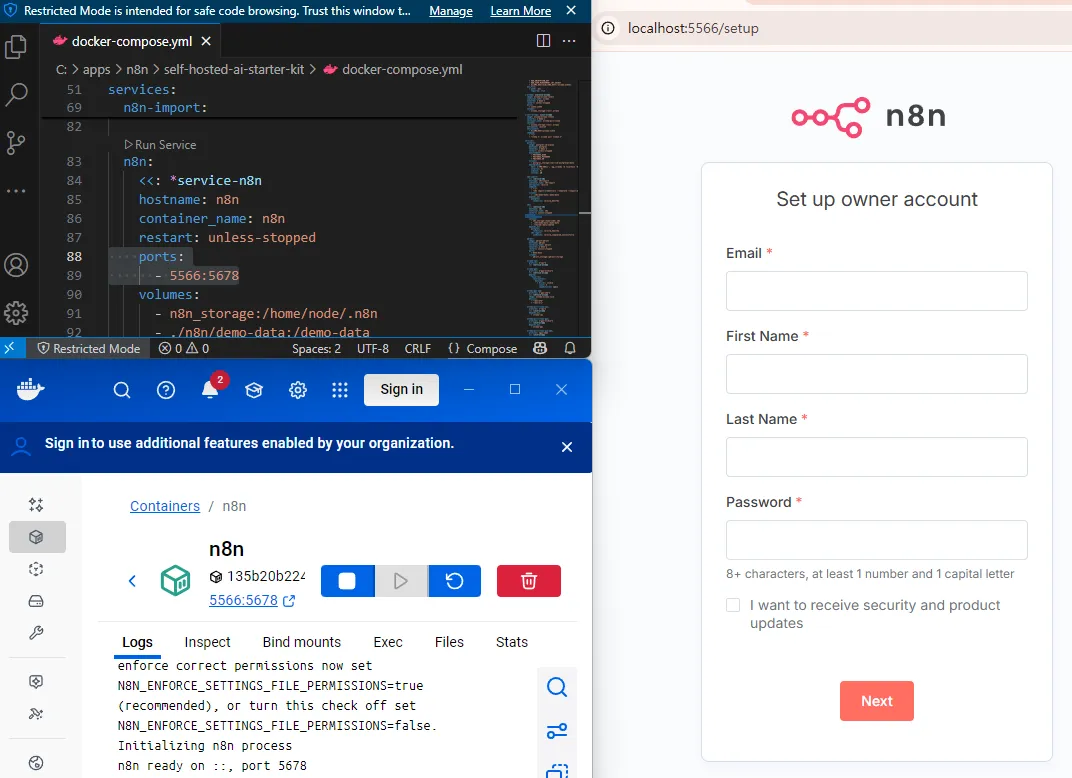Open the Accounts menu in VS Code
Viewport: 1072px width, 778px height.
(16, 265)
